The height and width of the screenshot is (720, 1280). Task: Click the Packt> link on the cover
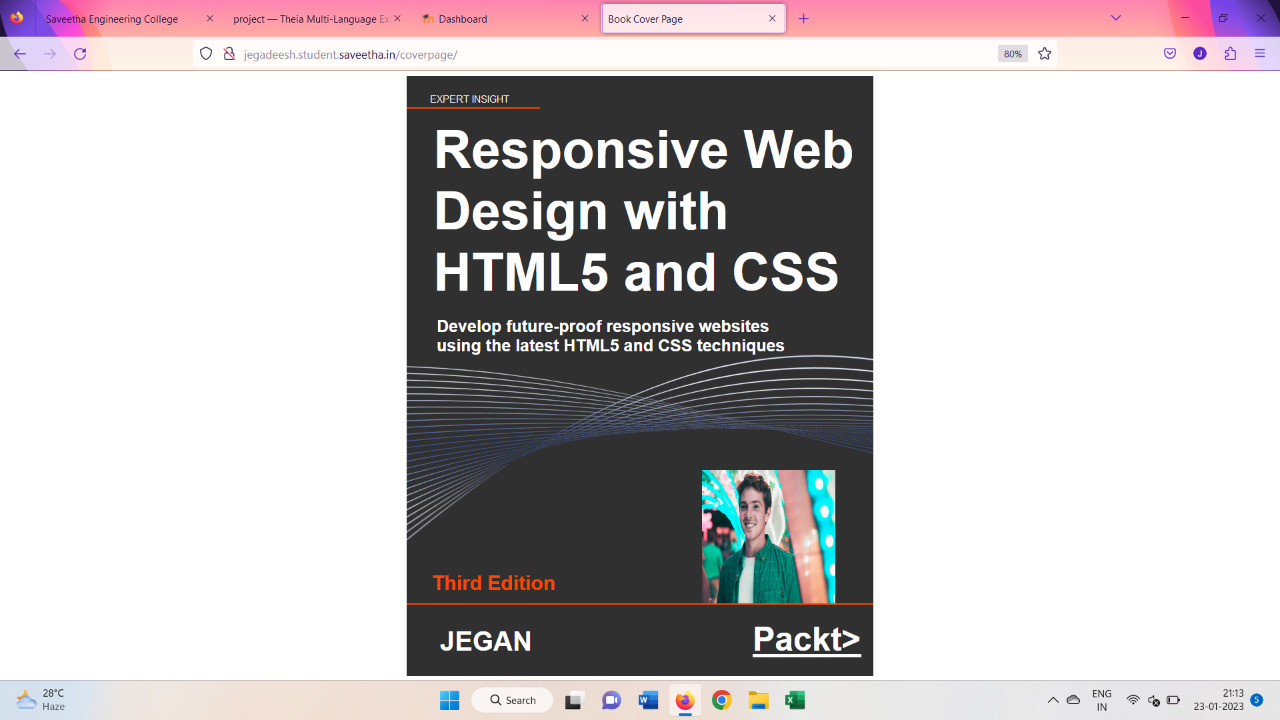point(807,639)
